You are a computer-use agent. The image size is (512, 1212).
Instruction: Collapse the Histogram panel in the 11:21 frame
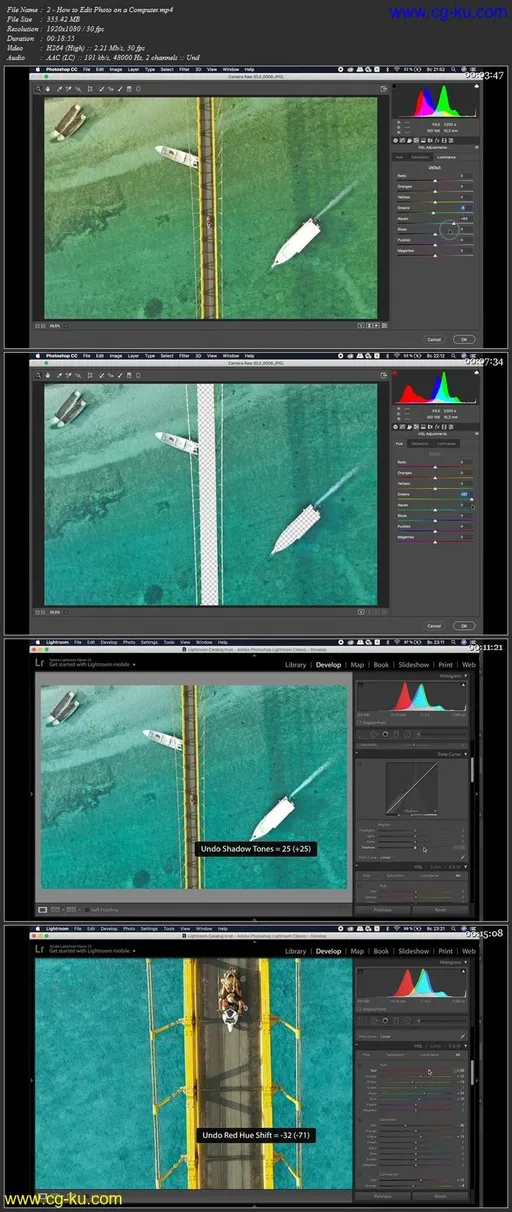click(465, 676)
